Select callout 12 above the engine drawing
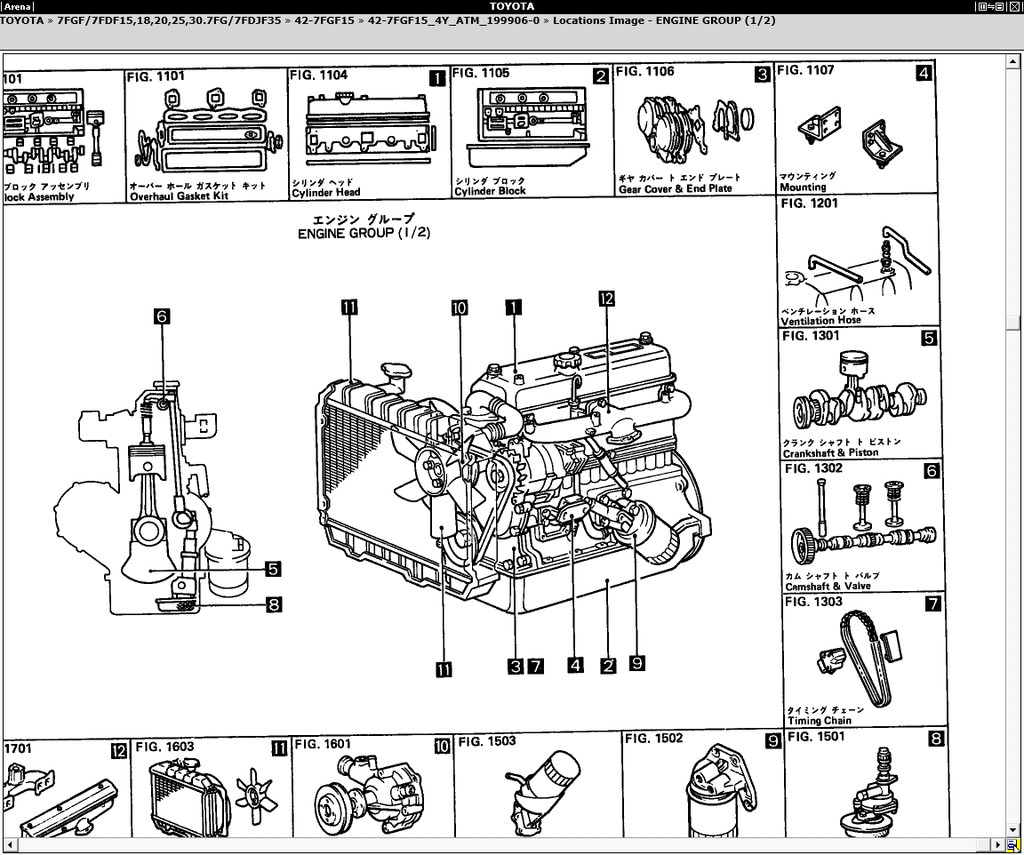The width and height of the screenshot is (1024, 855). pyautogui.click(x=605, y=298)
